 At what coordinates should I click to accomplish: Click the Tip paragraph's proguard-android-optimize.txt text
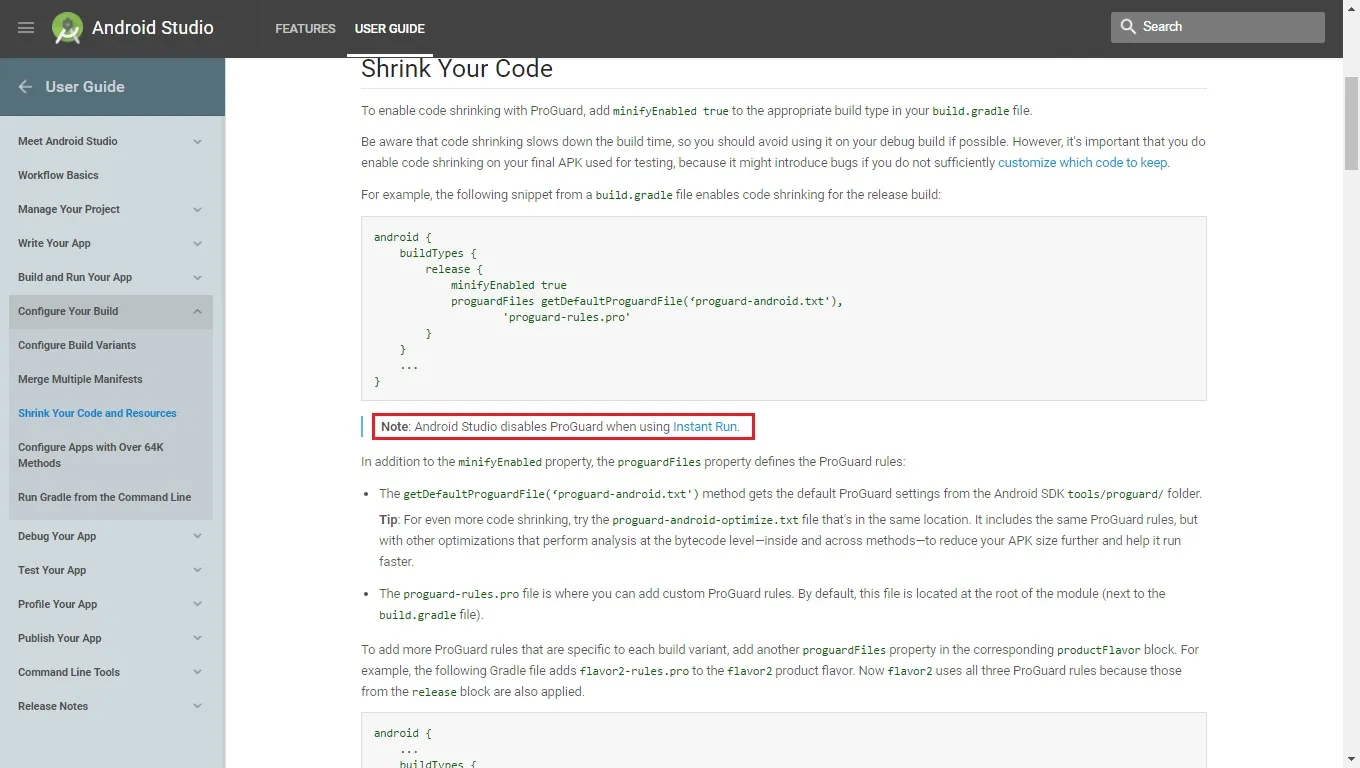[705, 520]
